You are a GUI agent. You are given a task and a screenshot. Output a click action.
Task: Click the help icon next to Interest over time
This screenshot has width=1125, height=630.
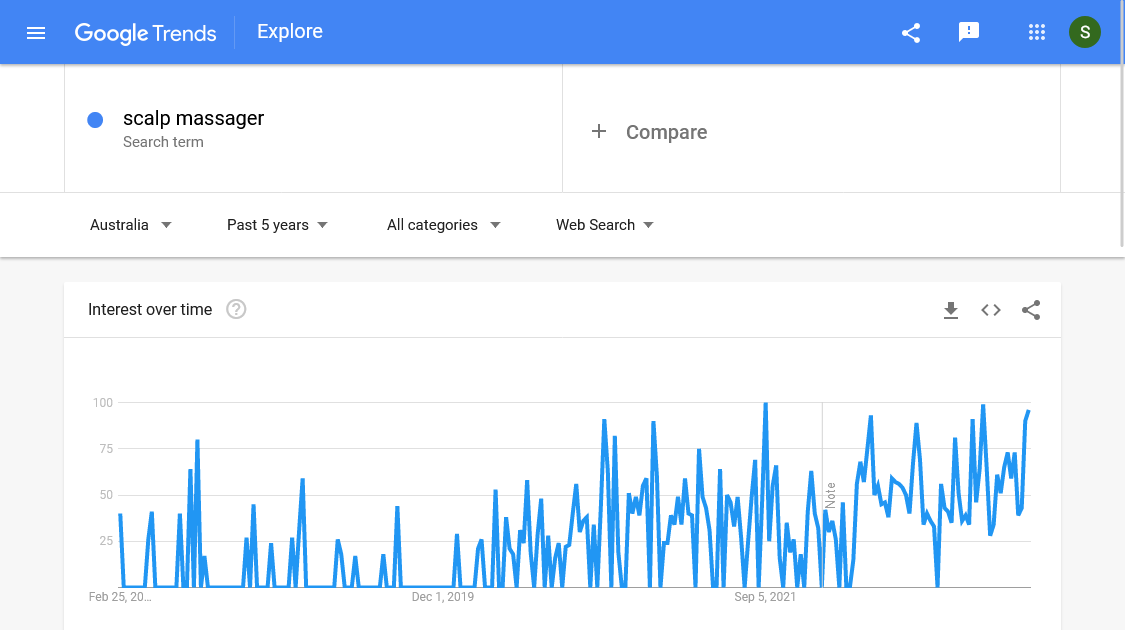coord(235,309)
